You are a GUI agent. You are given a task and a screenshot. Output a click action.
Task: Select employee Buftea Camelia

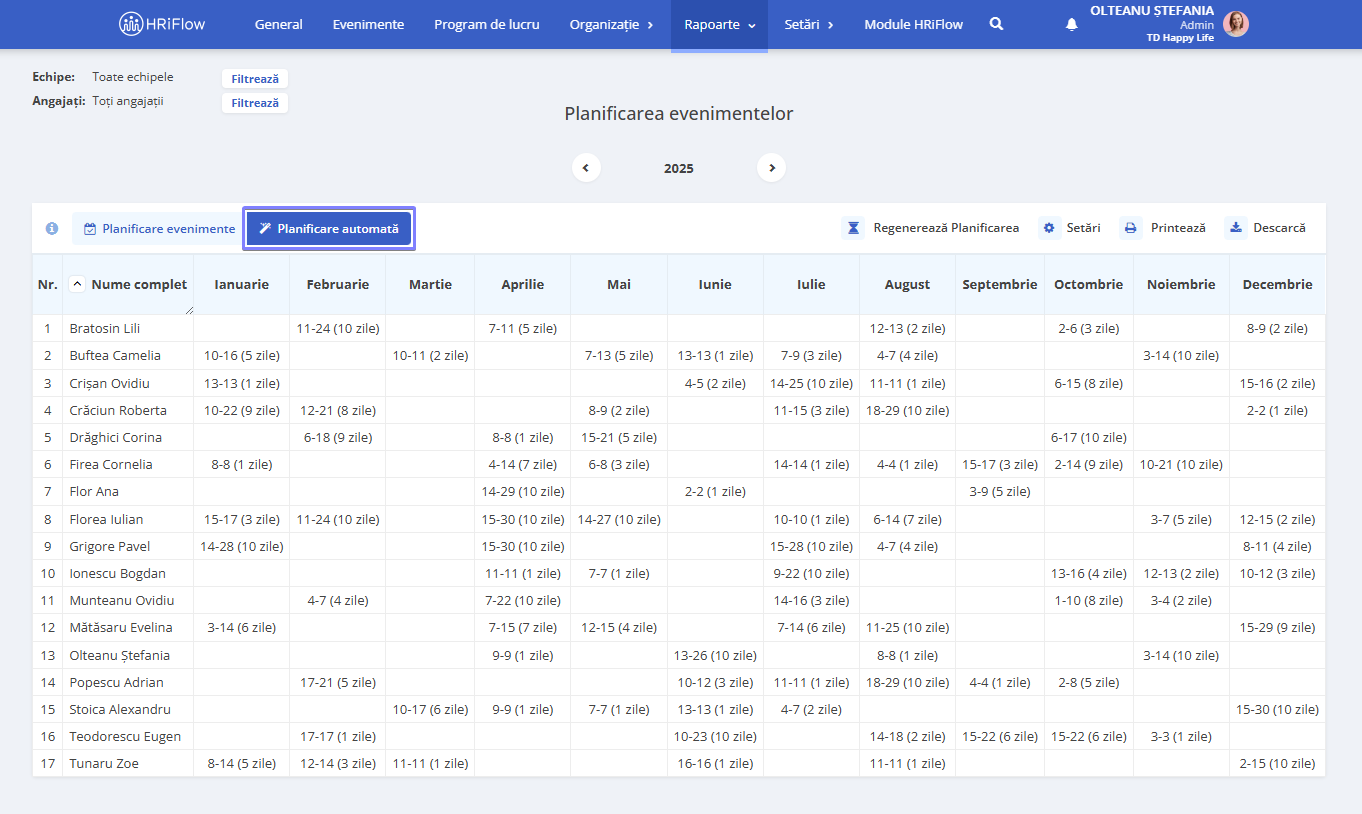(x=115, y=355)
